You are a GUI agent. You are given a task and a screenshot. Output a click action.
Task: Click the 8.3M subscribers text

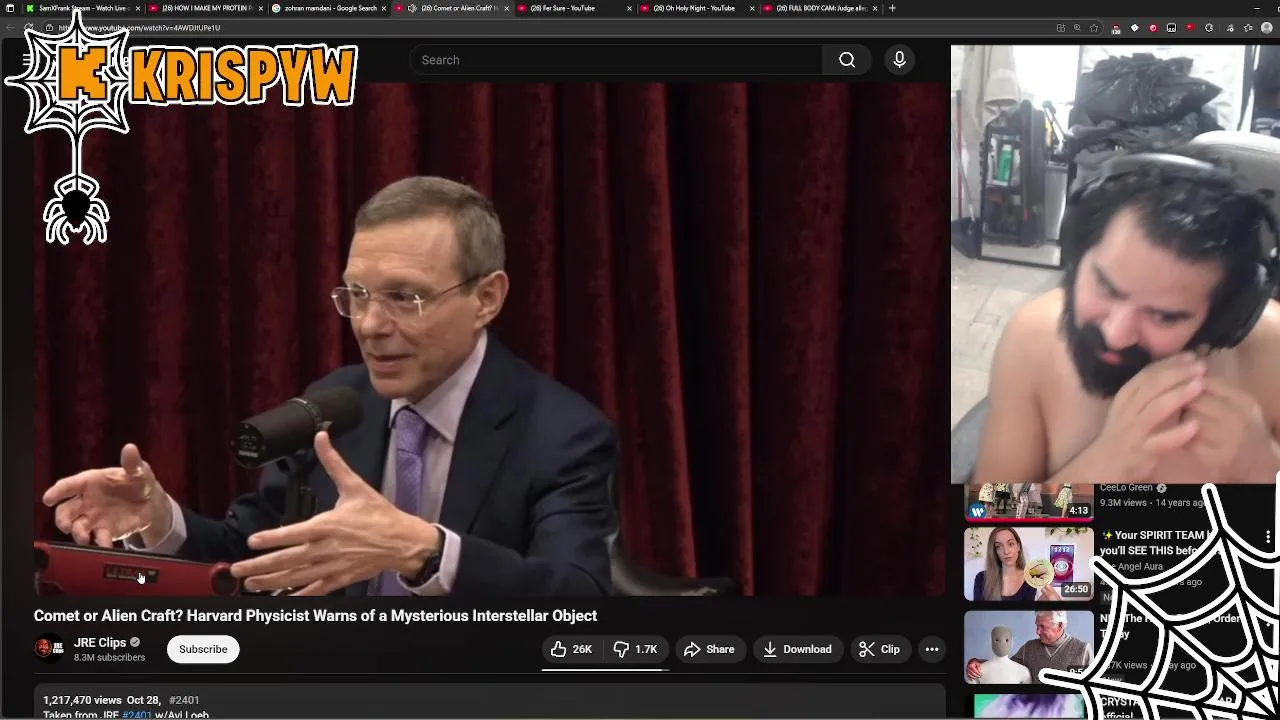tap(109, 658)
